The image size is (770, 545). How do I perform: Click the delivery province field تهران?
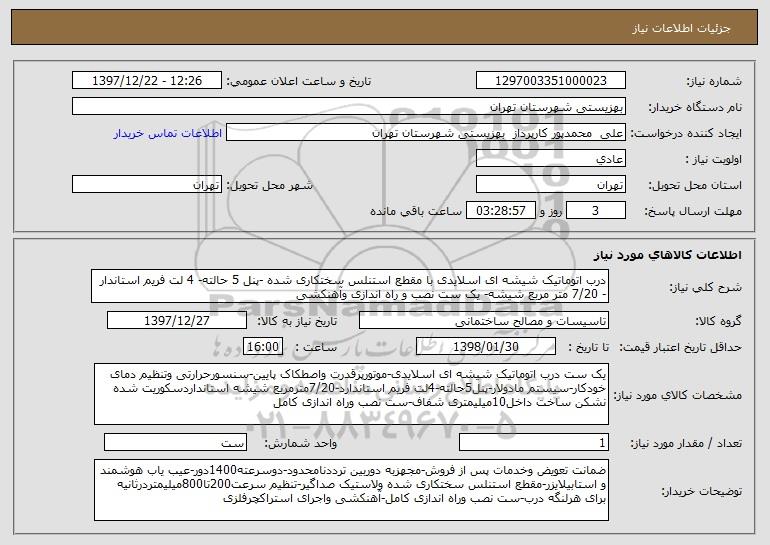tap(550, 185)
